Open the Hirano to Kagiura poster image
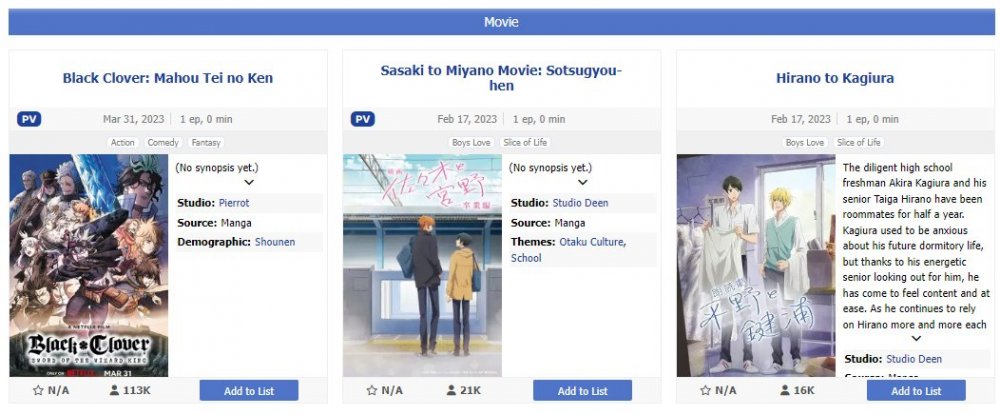Image resolution: width=1000 pixels, height=415 pixels. (756, 265)
